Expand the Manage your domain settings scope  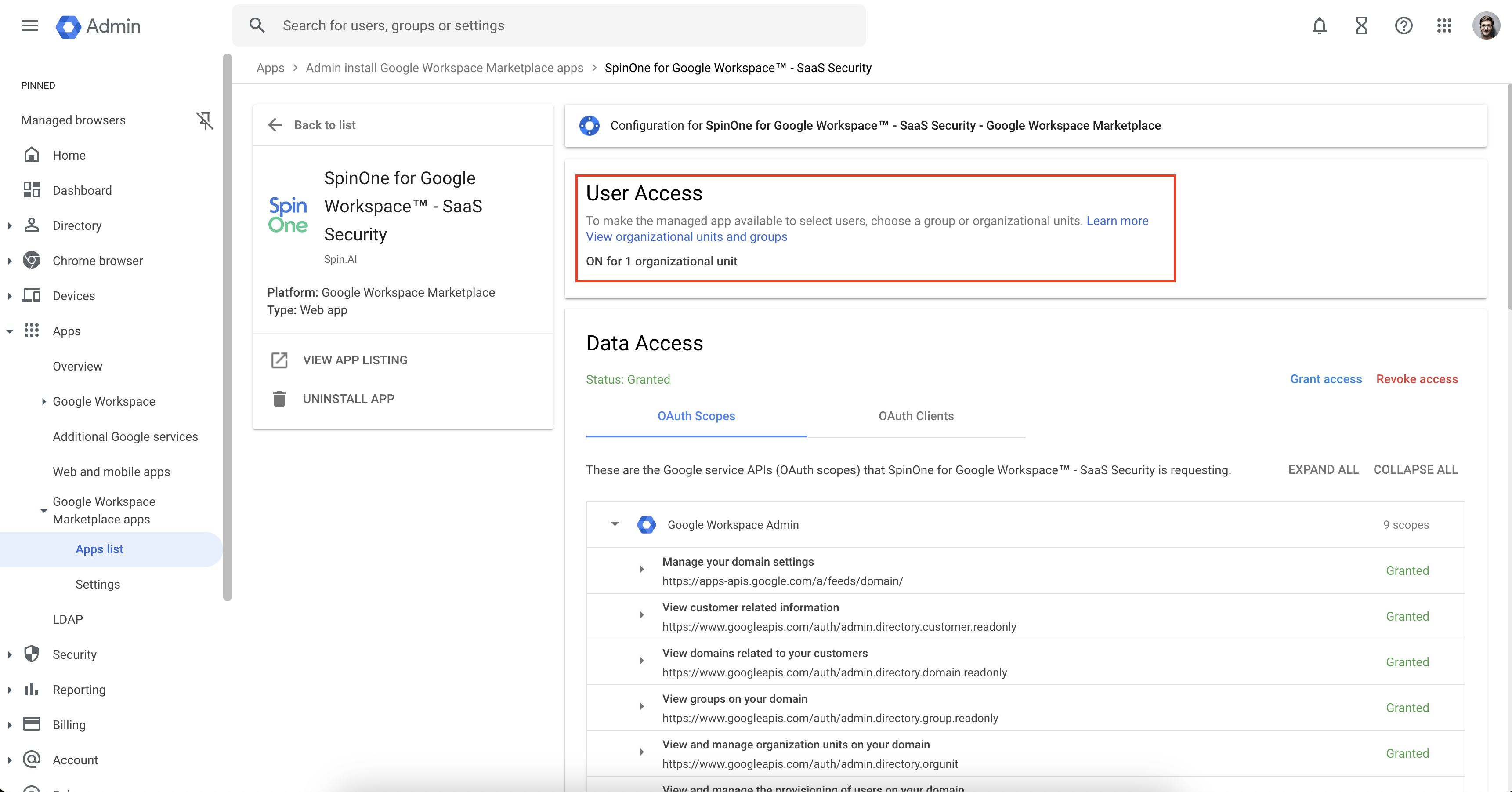pyautogui.click(x=641, y=570)
